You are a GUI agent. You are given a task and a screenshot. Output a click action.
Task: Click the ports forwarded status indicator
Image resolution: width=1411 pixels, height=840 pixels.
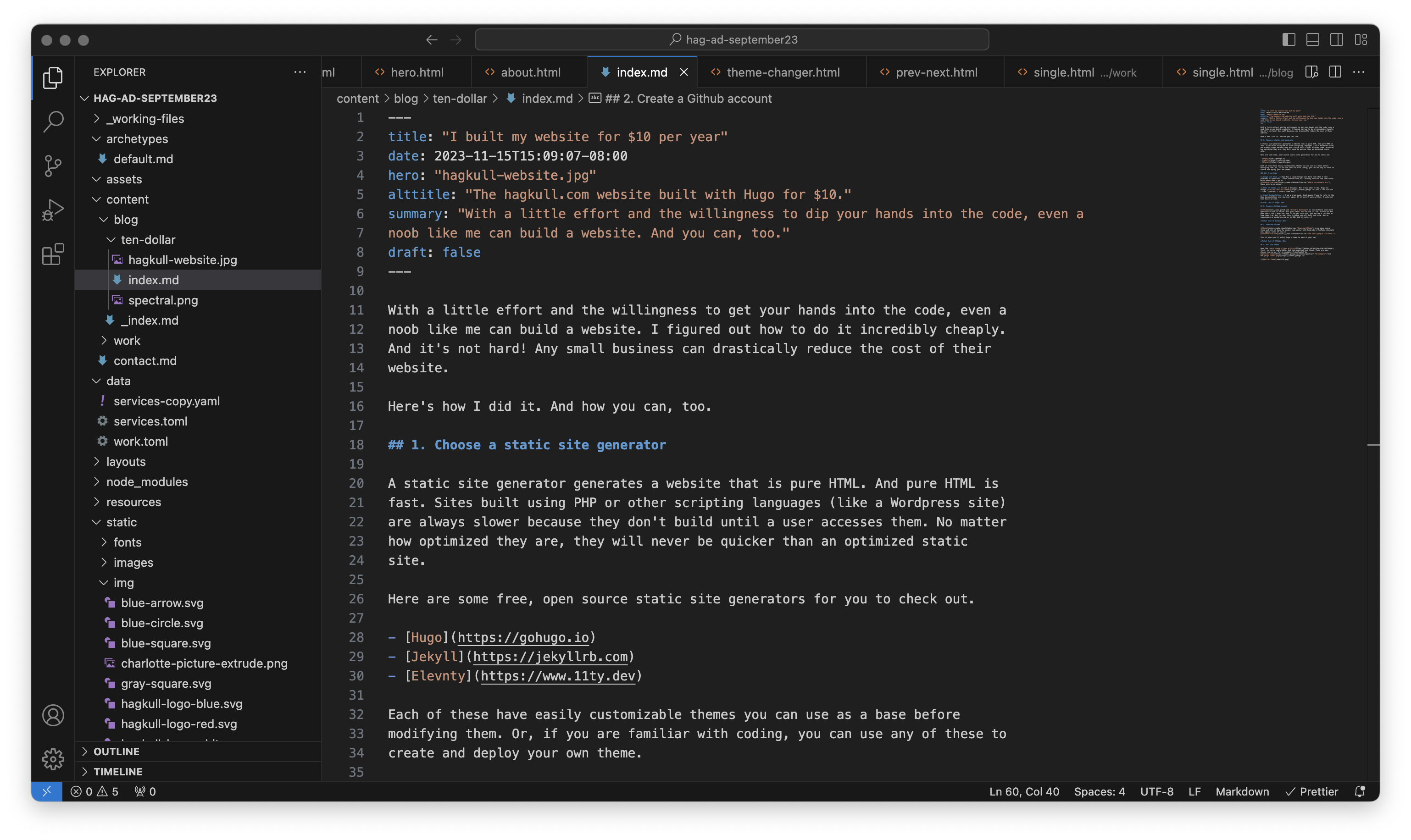(x=145, y=791)
